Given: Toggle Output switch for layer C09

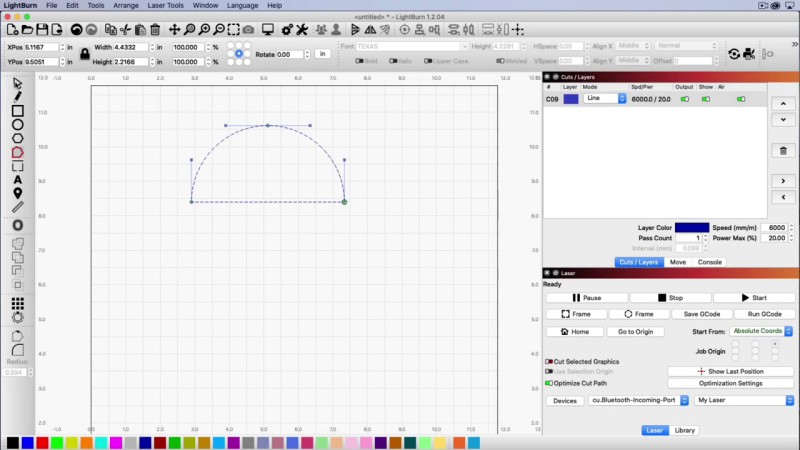Looking at the screenshot, I should tap(685, 99).
